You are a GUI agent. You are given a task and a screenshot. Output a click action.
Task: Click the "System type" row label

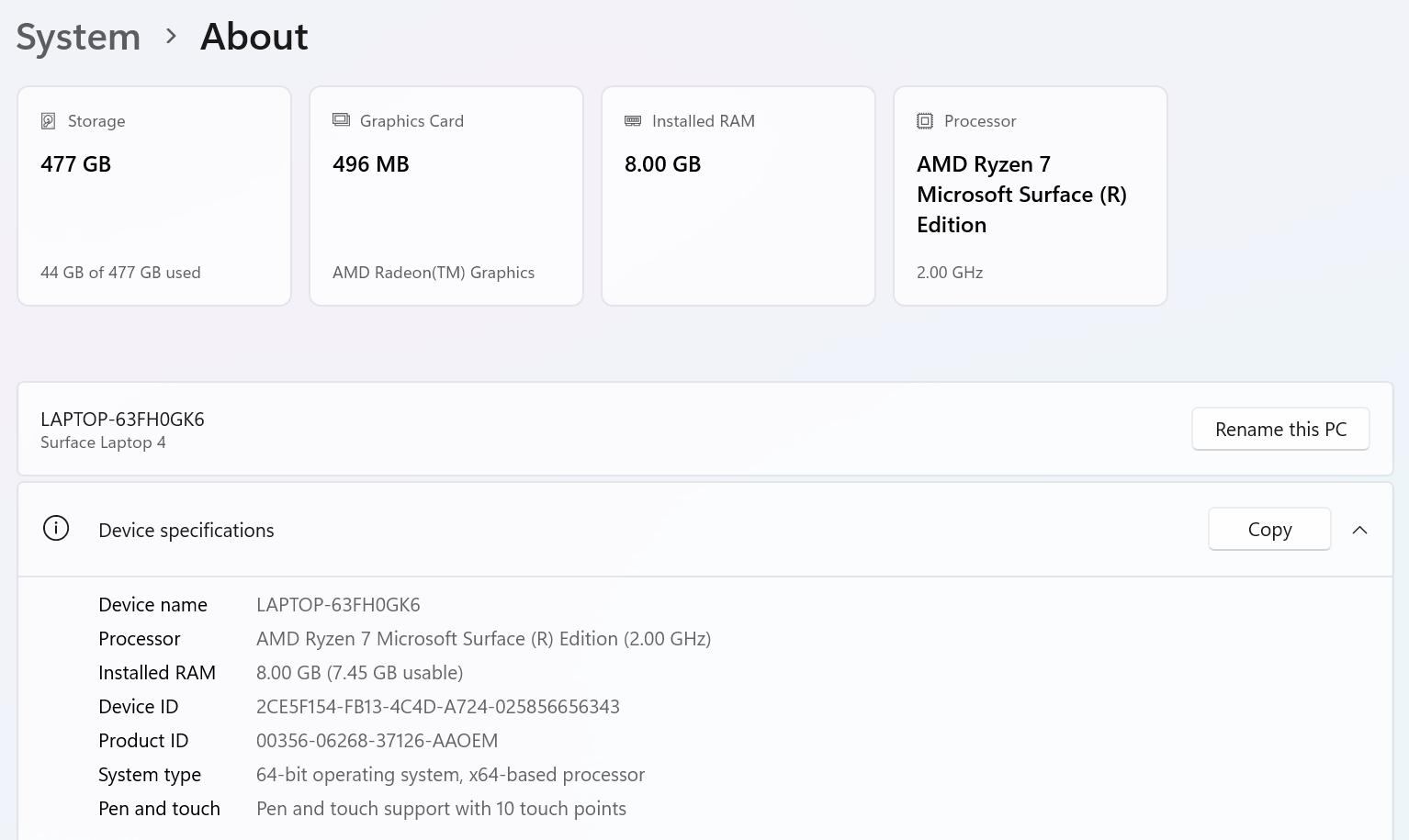(x=150, y=775)
